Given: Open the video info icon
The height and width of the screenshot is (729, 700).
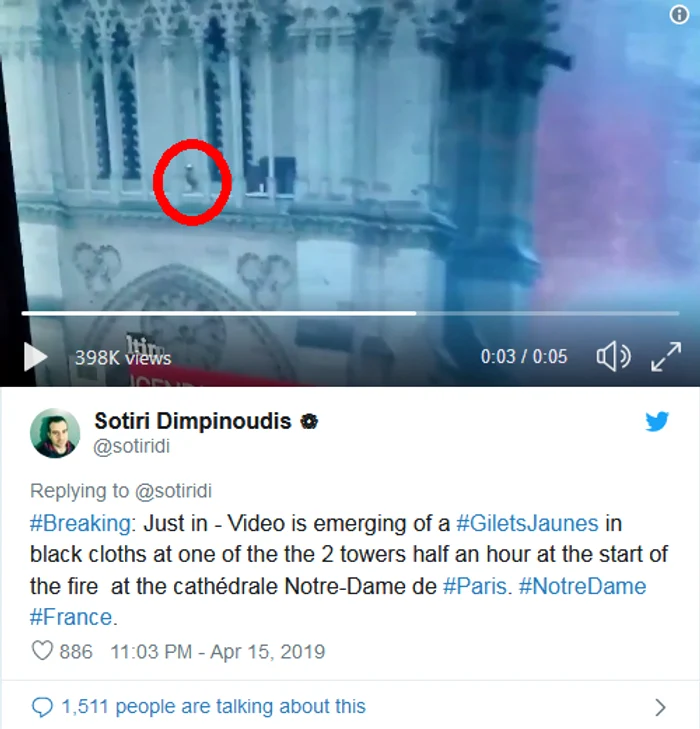Looking at the screenshot, I should pos(679,15).
